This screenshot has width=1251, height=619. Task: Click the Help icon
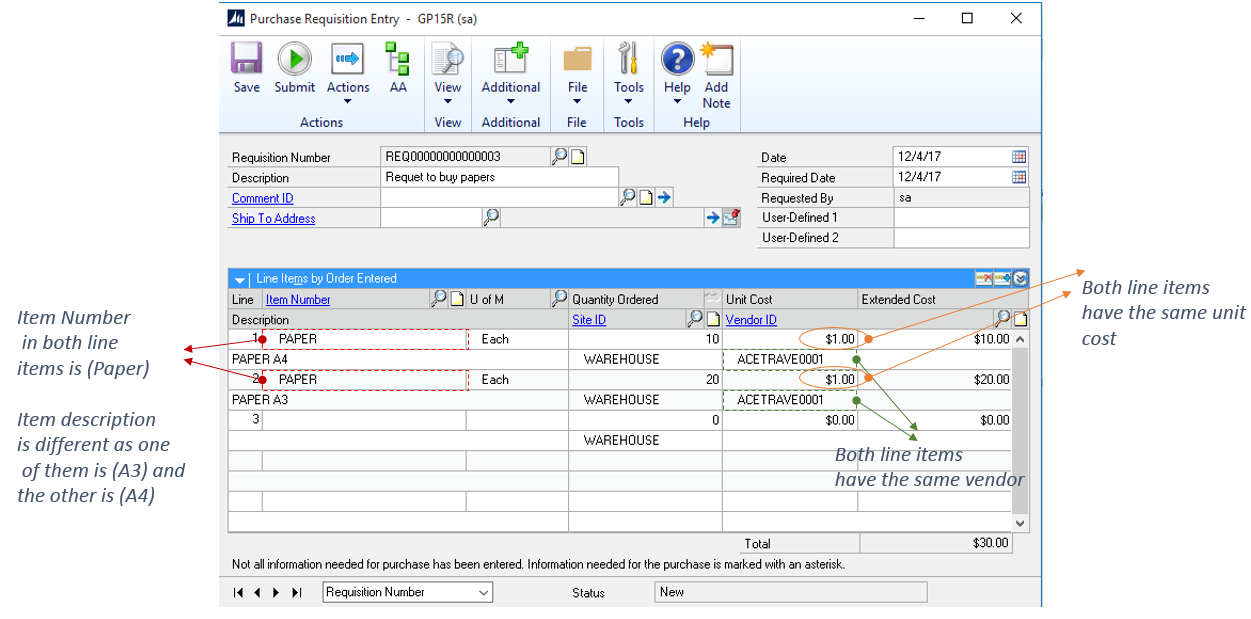(x=677, y=60)
